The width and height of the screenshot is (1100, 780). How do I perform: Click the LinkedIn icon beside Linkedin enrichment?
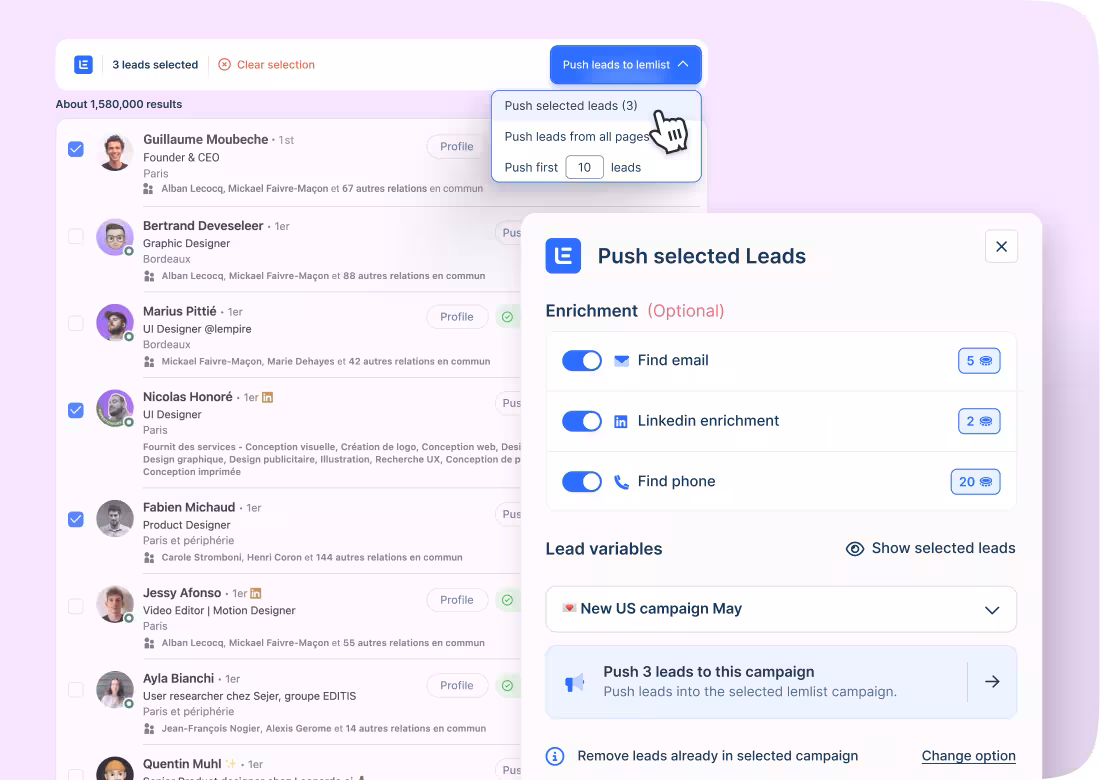(x=621, y=422)
